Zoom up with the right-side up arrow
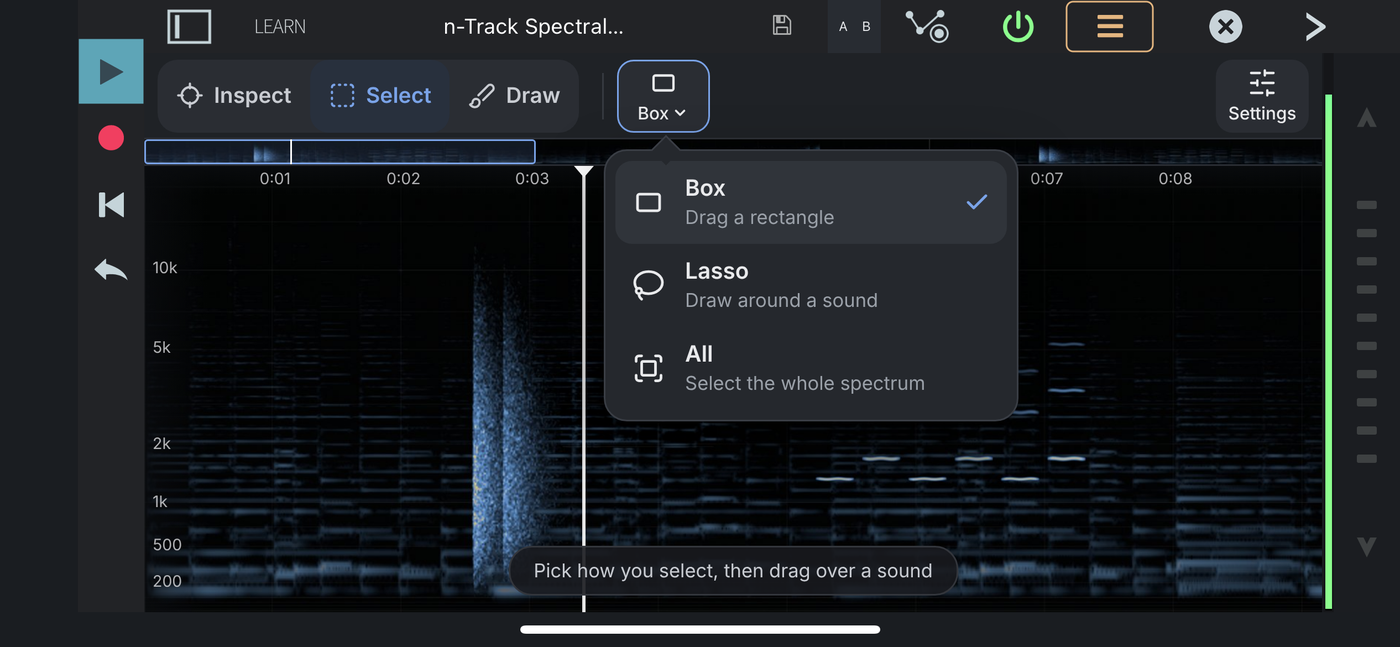 (x=1366, y=118)
